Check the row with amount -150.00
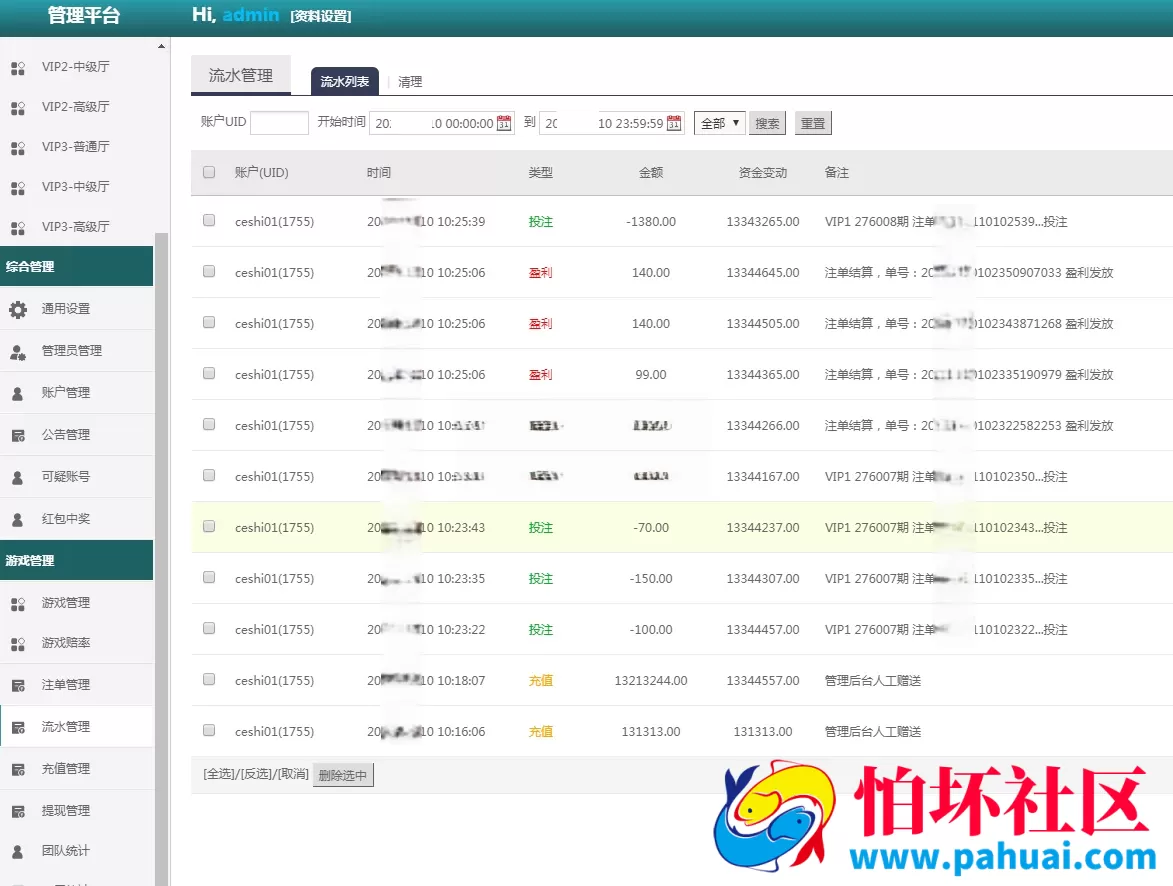 click(x=209, y=577)
